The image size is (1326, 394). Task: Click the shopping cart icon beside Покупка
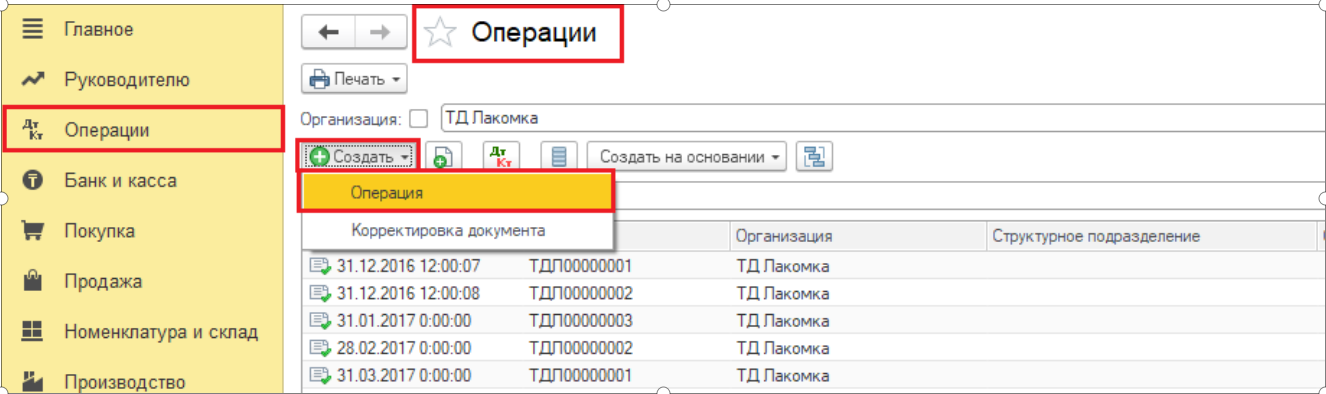click(33, 231)
